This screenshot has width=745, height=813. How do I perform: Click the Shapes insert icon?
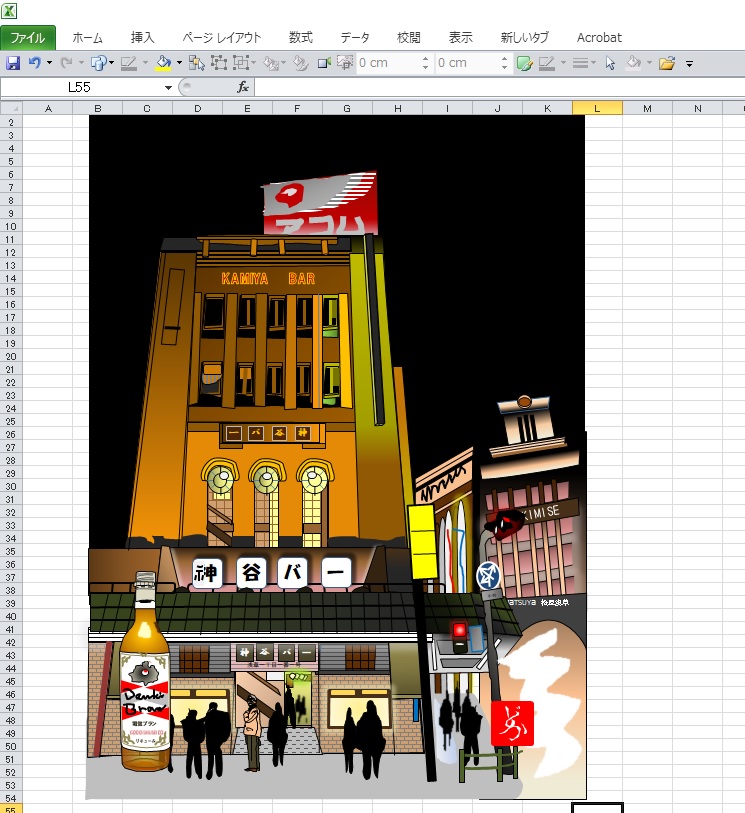click(98, 63)
